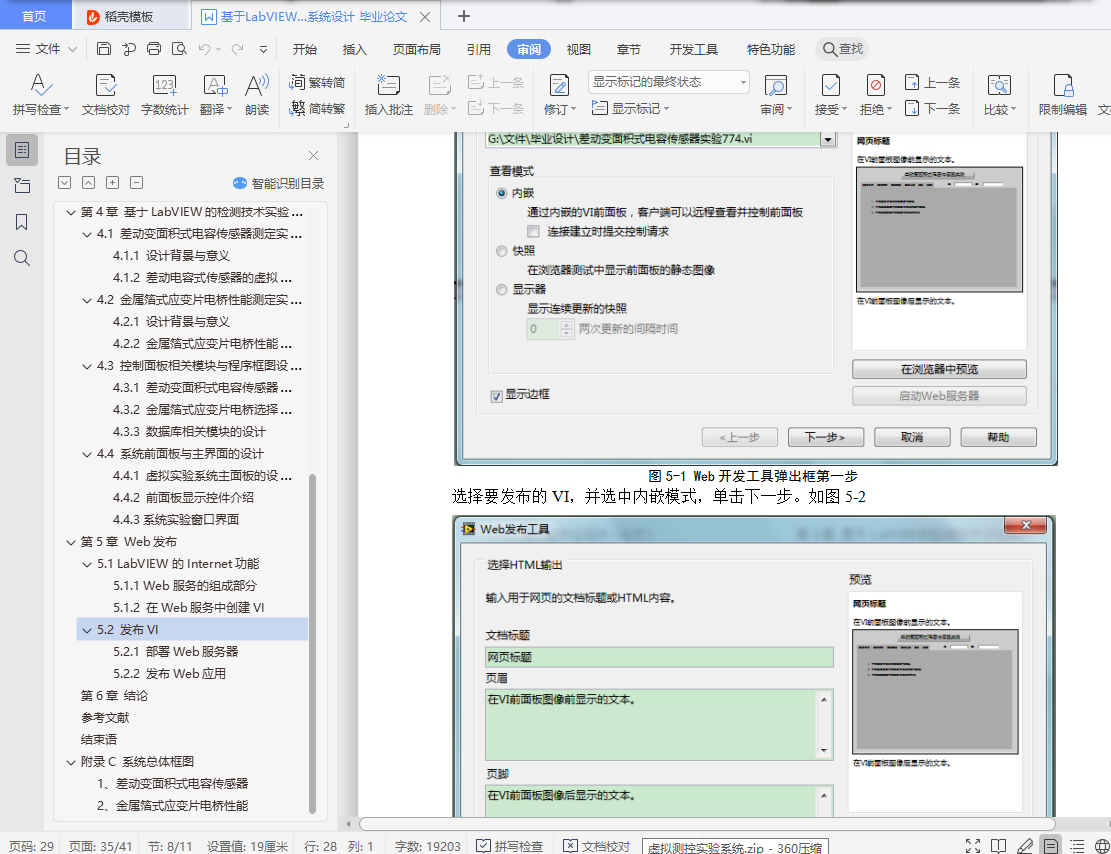Go to previous change with 上一条
Screen dimensions: 1111x854
coord(932,82)
